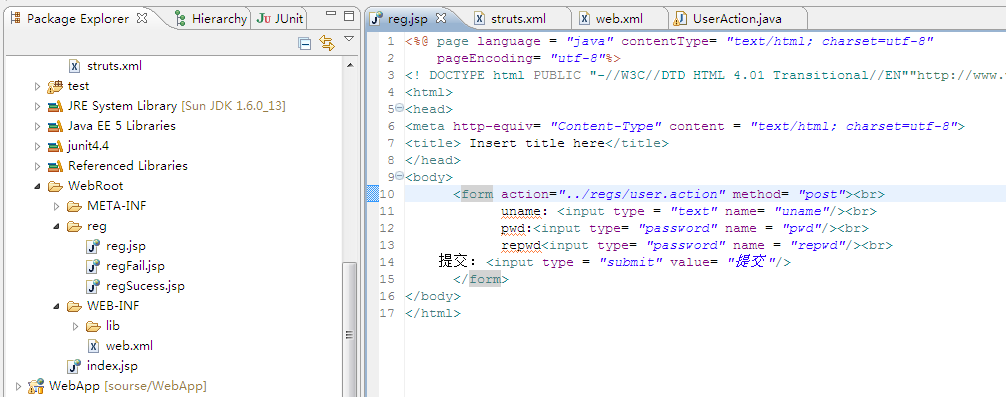
Task: Click the scroll up arrow in Package Explorer
Action: [350, 65]
